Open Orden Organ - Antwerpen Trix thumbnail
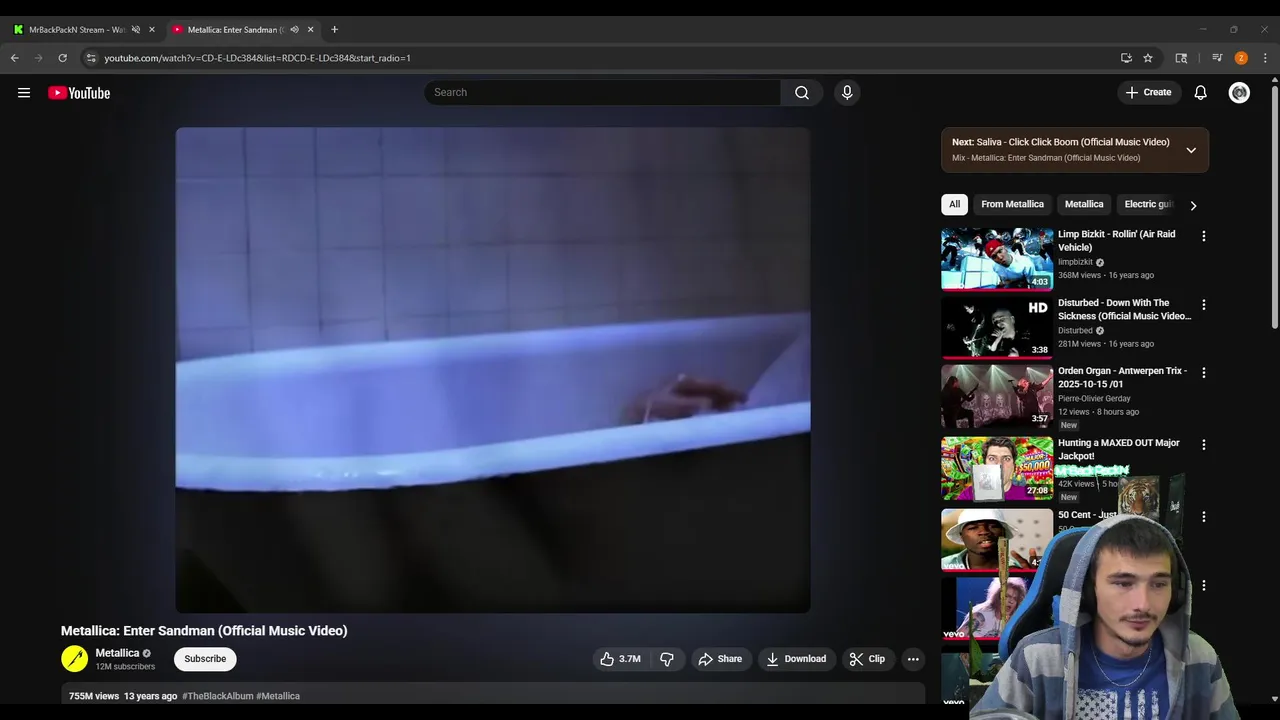The image size is (1280, 720). point(997,395)
